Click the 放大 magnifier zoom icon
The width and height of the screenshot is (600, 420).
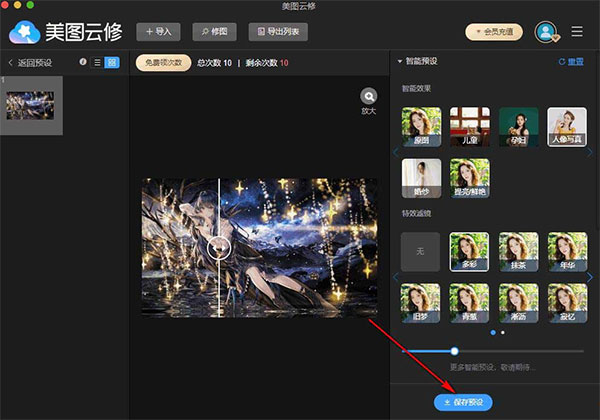[370, 96]
